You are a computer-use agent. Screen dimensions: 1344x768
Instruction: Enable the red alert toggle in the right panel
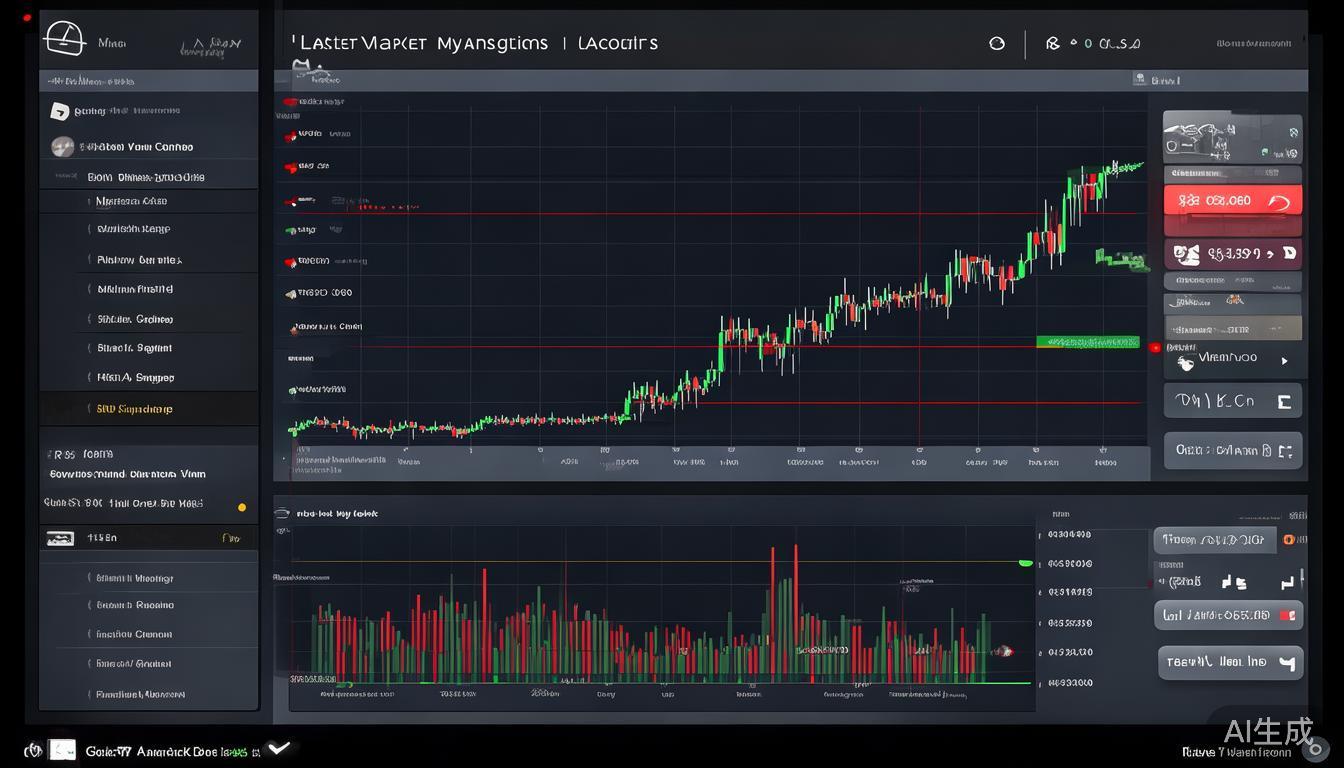click(1232, 200)
